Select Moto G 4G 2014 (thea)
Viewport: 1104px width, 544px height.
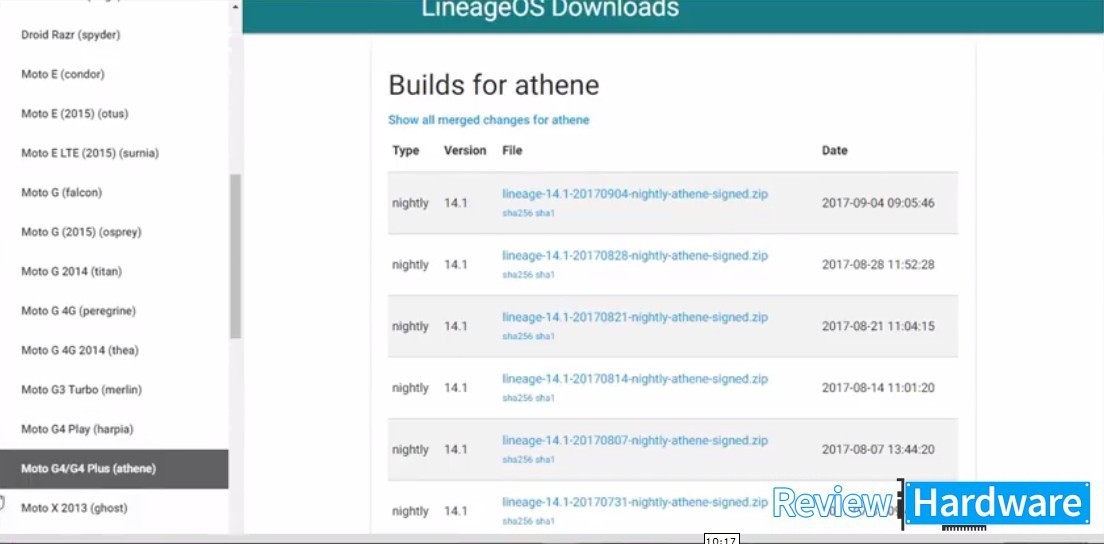coord(80,350)
